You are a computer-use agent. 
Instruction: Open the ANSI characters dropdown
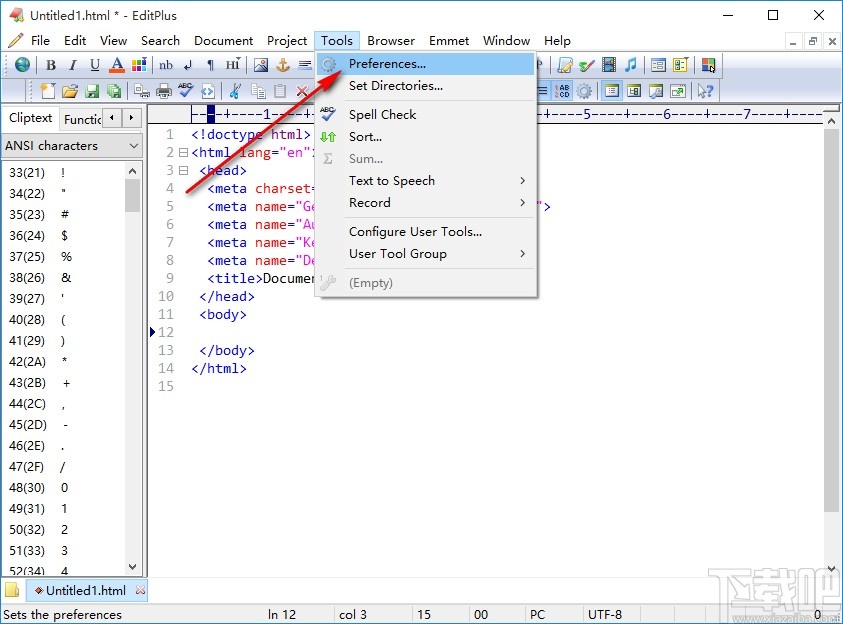pyautogui.click(x=72, y=146)
